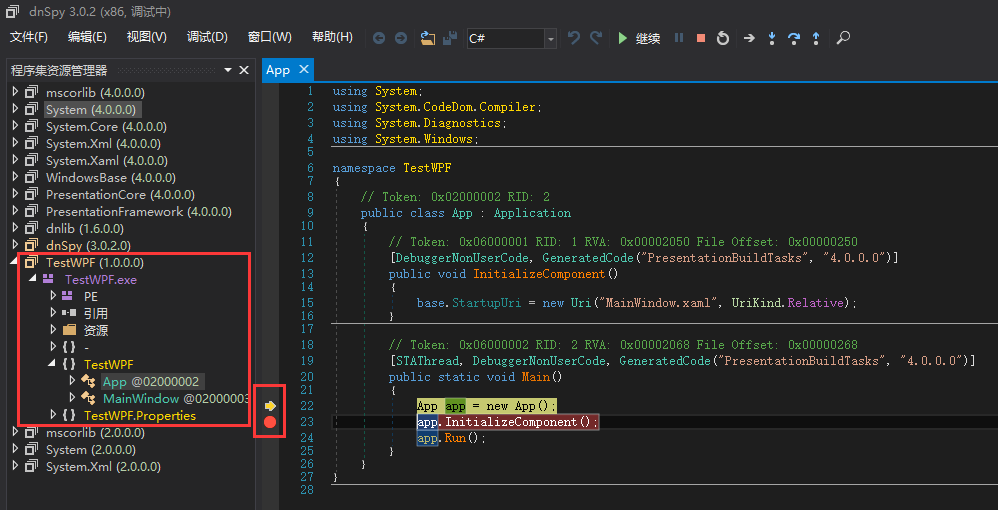This screenshot has height=510, width=998.
Task: Expand the 资源 resources folder
Action: point(53,330)
